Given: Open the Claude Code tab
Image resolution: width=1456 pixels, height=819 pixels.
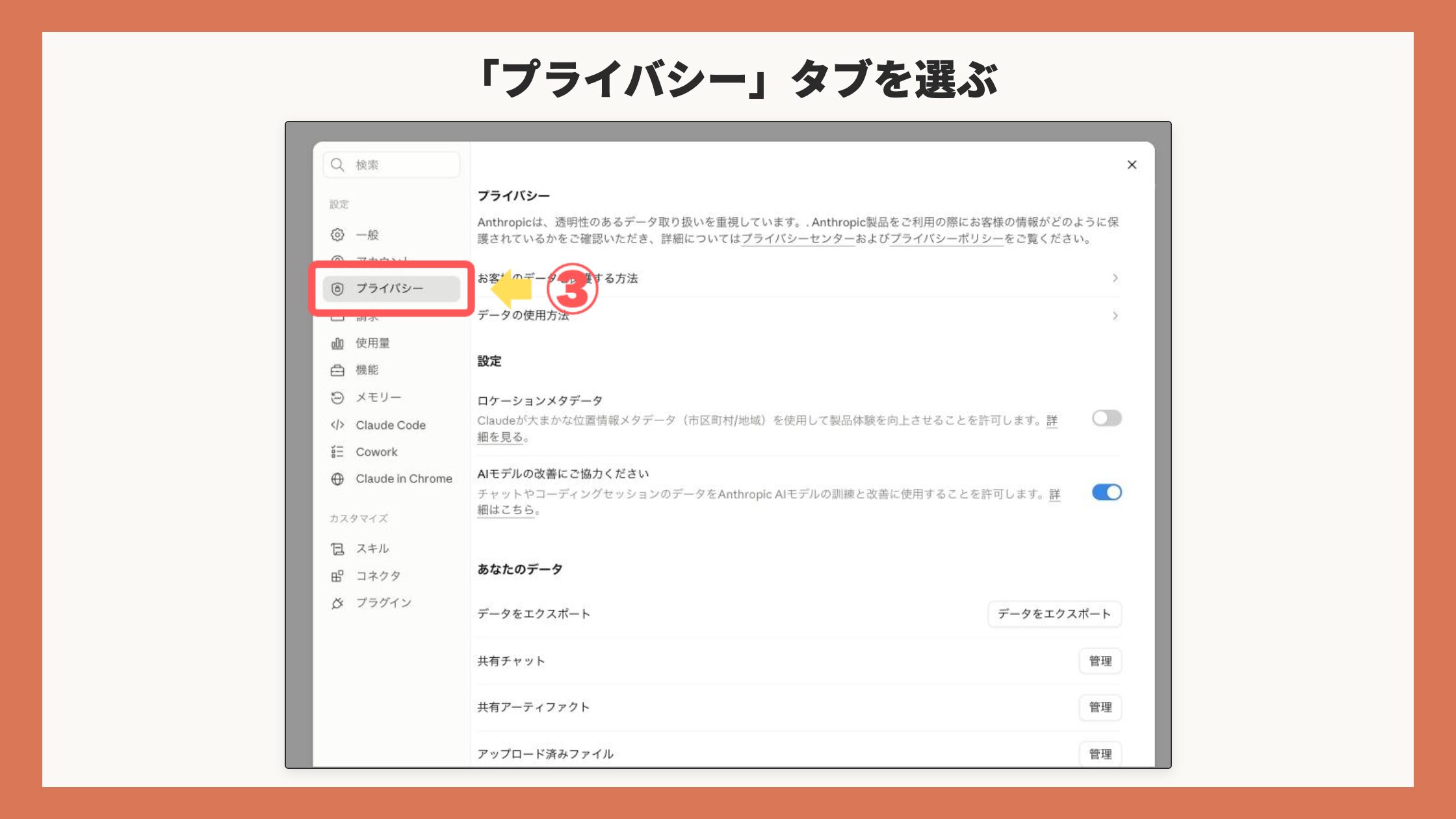Looking at the screenshot, I should coord(391,425).
